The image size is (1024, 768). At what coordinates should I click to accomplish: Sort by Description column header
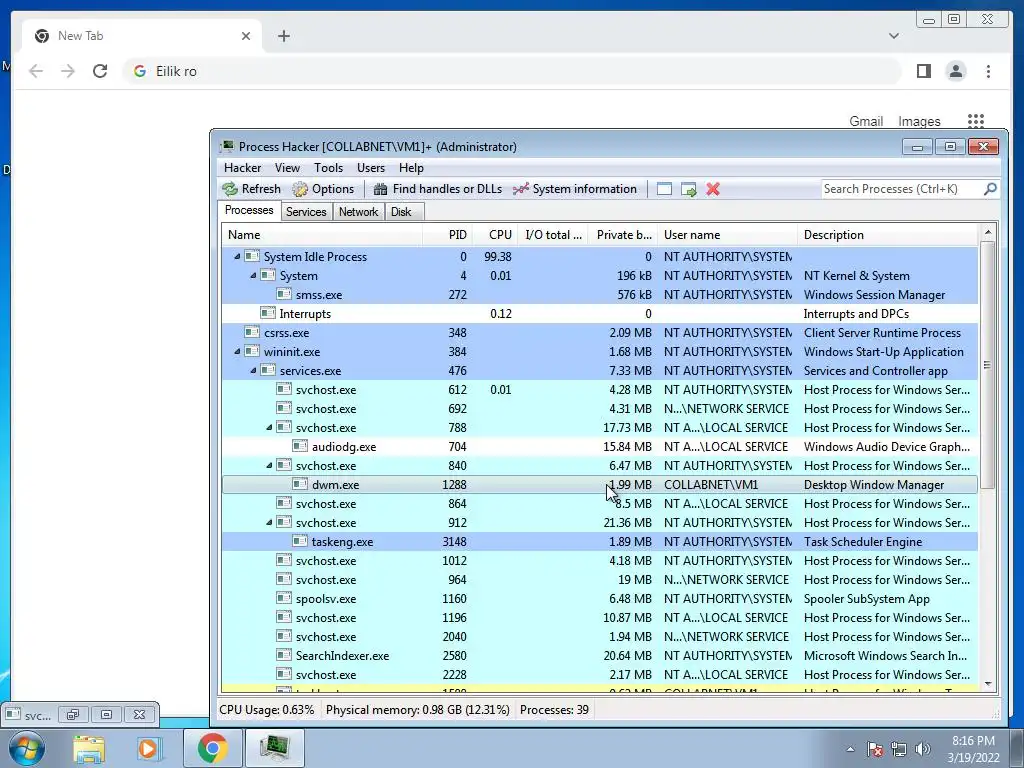tap(888, 235)
